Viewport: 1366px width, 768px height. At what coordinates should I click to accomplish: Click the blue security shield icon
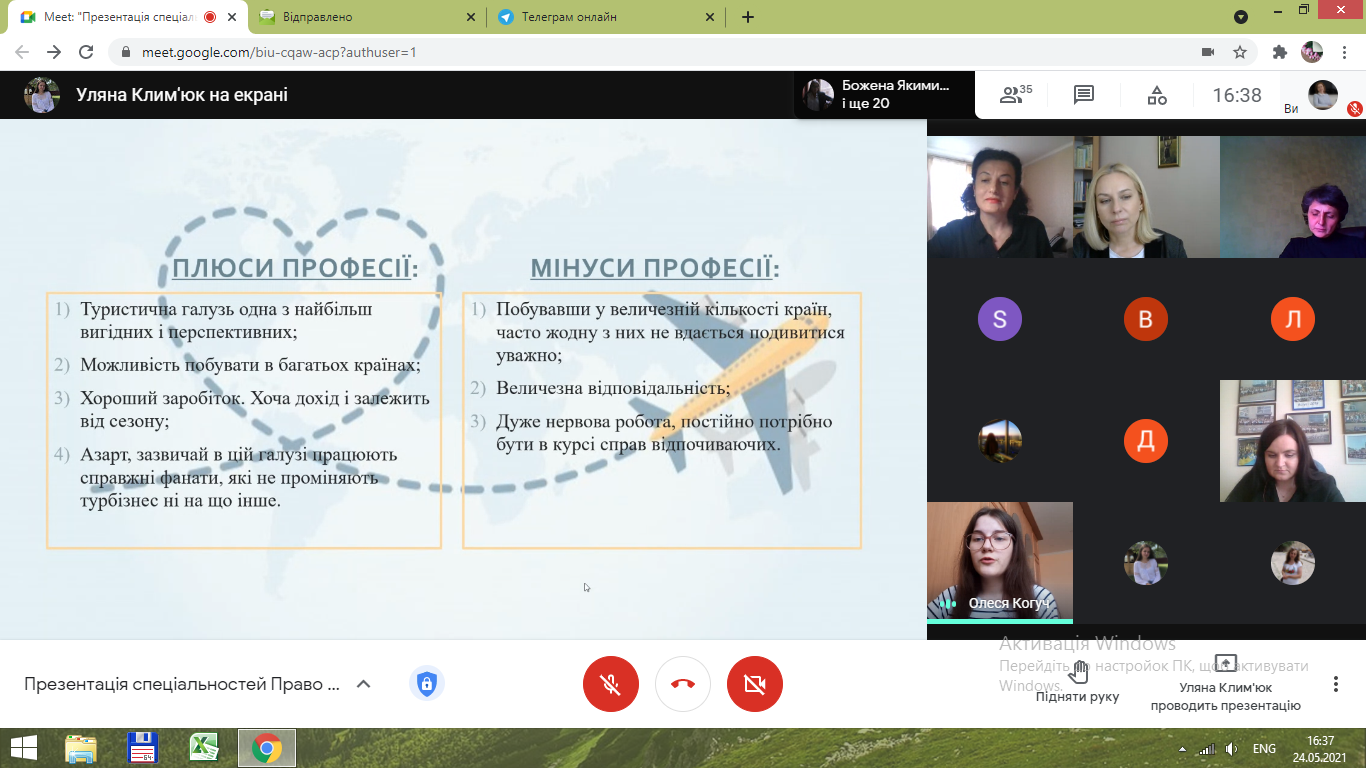[427, 684]
